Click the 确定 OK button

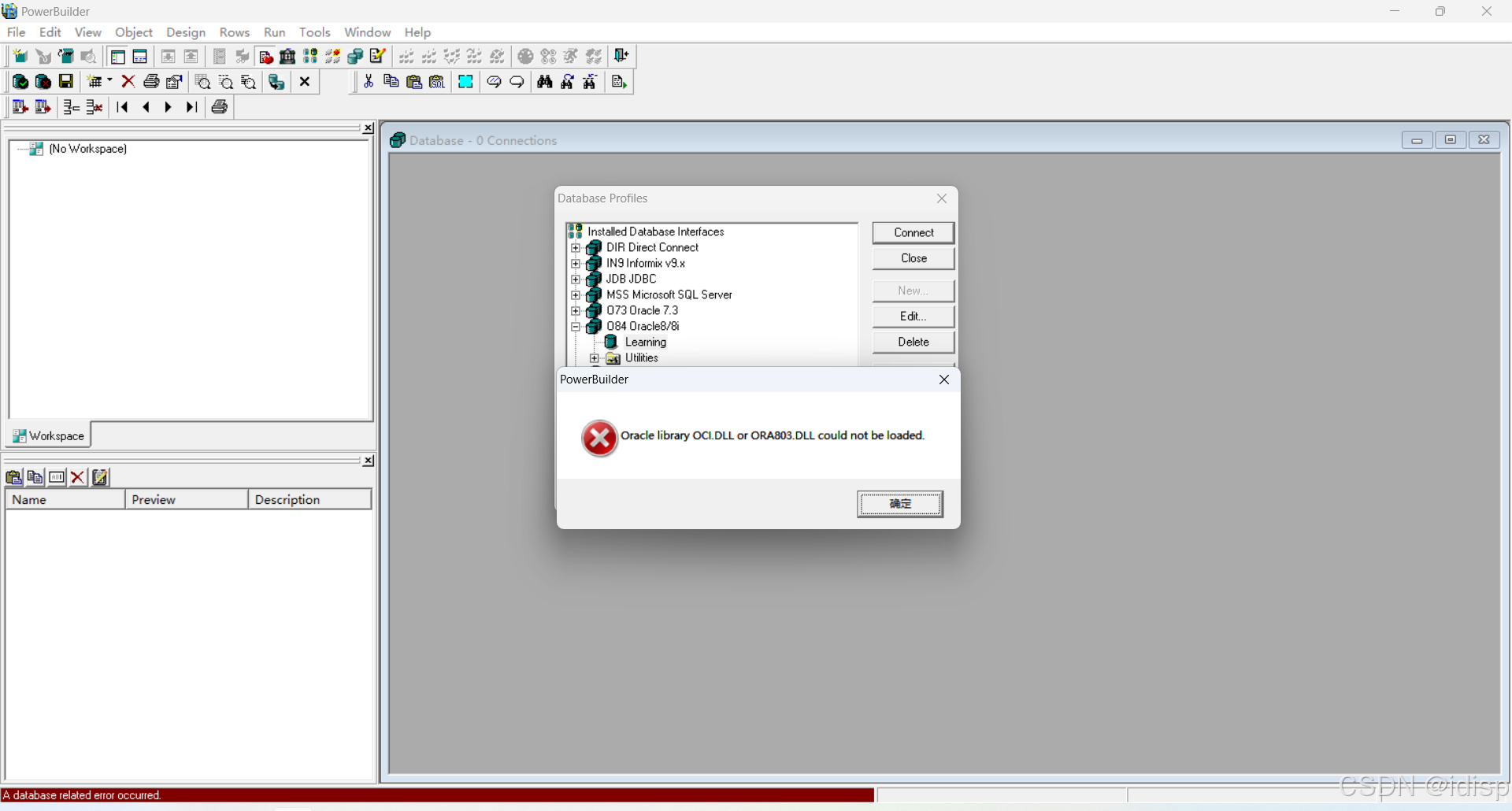coord(900,504)
